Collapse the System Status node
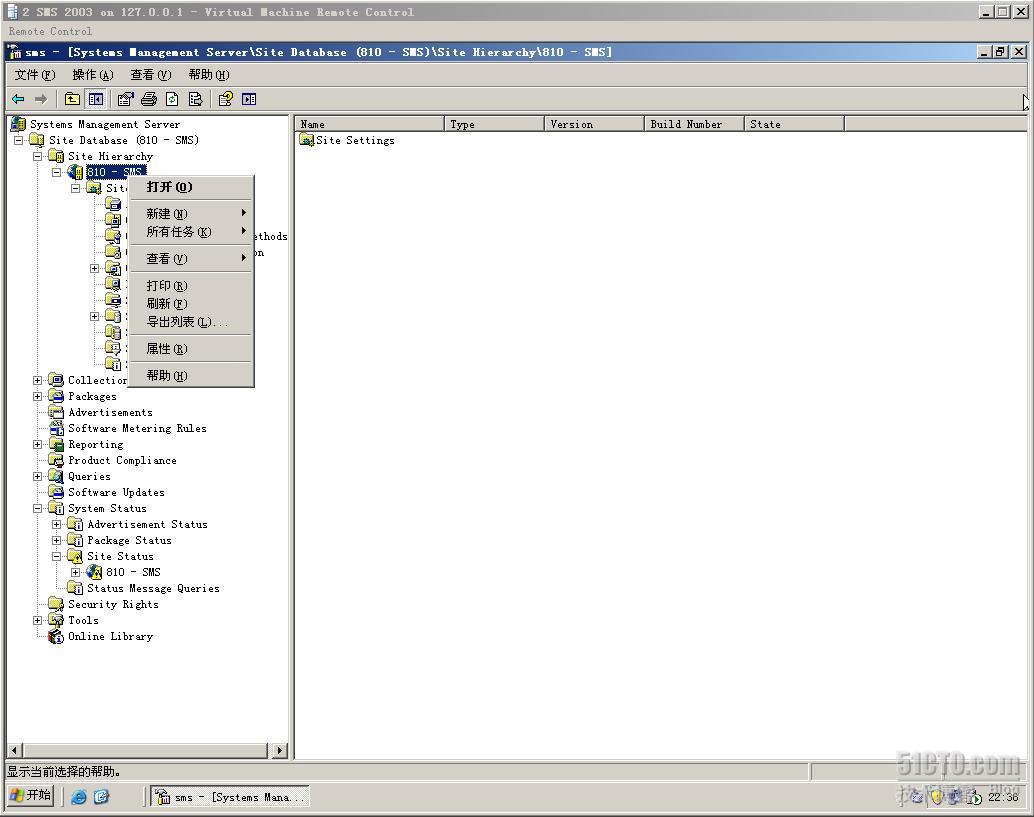The height and width of the screenshot is (817, 1034). (x=38, y=508)
